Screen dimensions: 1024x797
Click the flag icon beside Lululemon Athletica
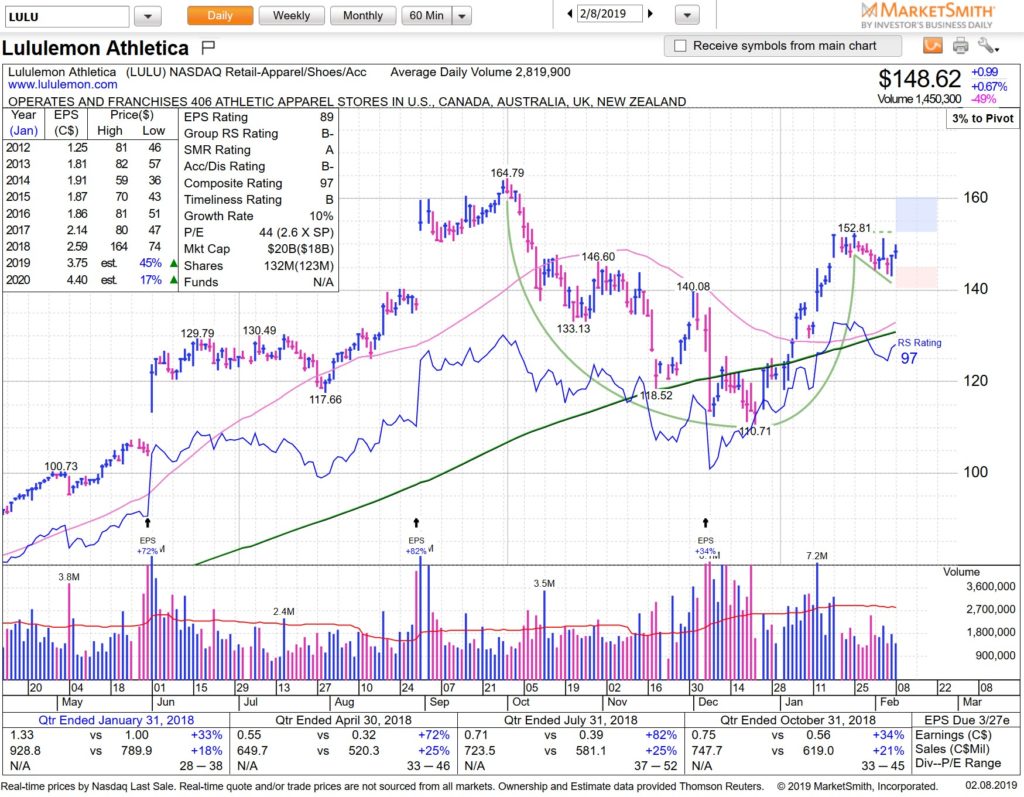208,47
